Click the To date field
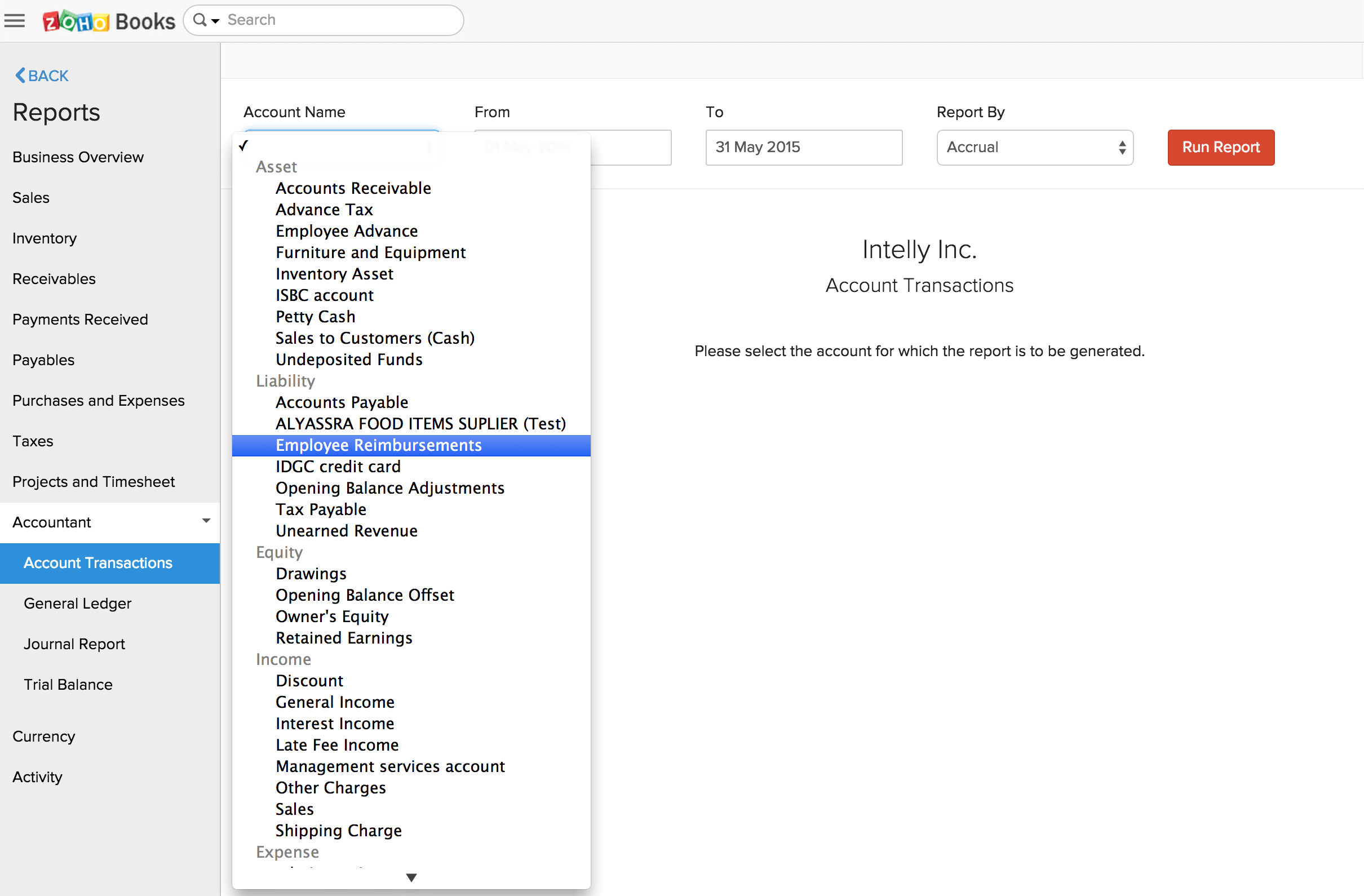 [804, 147]
